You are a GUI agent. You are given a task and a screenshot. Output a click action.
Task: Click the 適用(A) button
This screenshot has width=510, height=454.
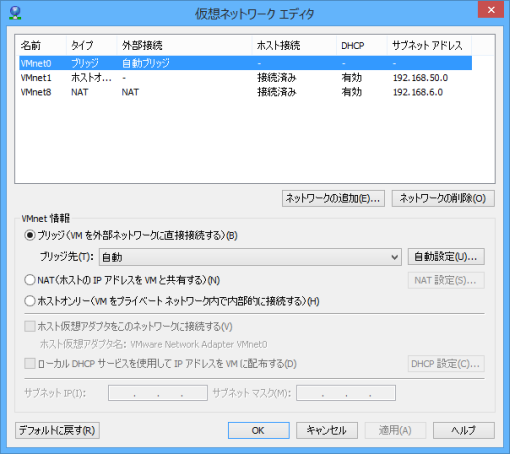pos(395,430)
